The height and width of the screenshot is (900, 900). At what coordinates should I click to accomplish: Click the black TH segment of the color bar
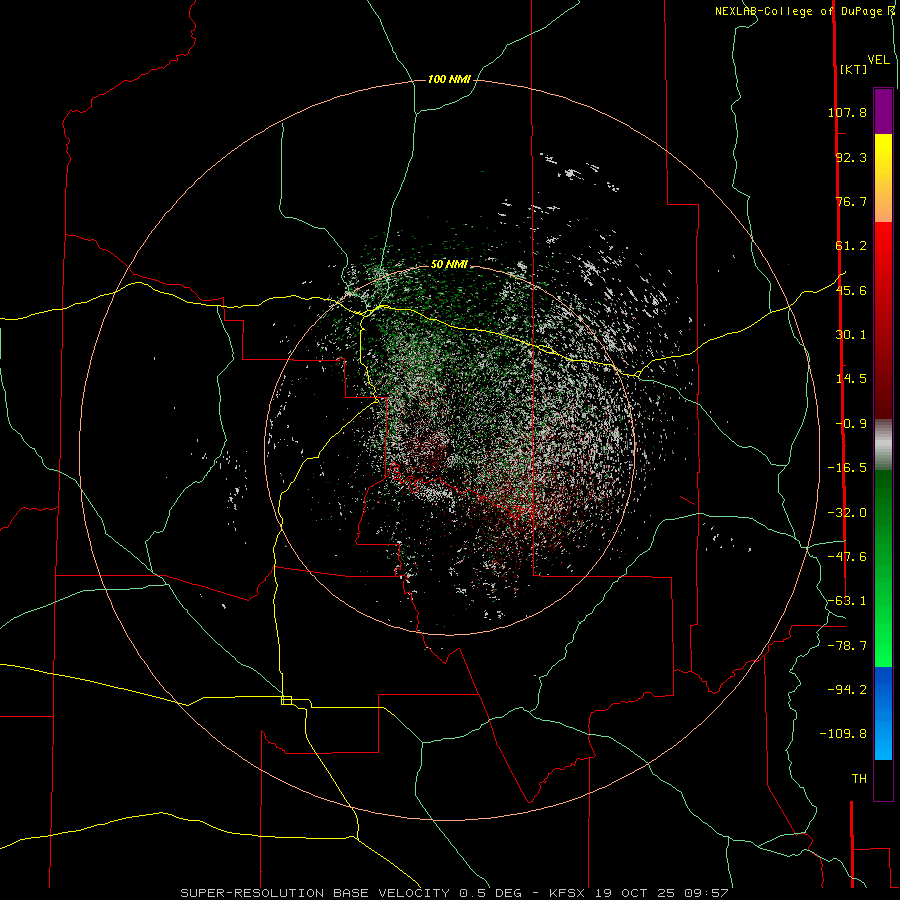click(883, 780)
